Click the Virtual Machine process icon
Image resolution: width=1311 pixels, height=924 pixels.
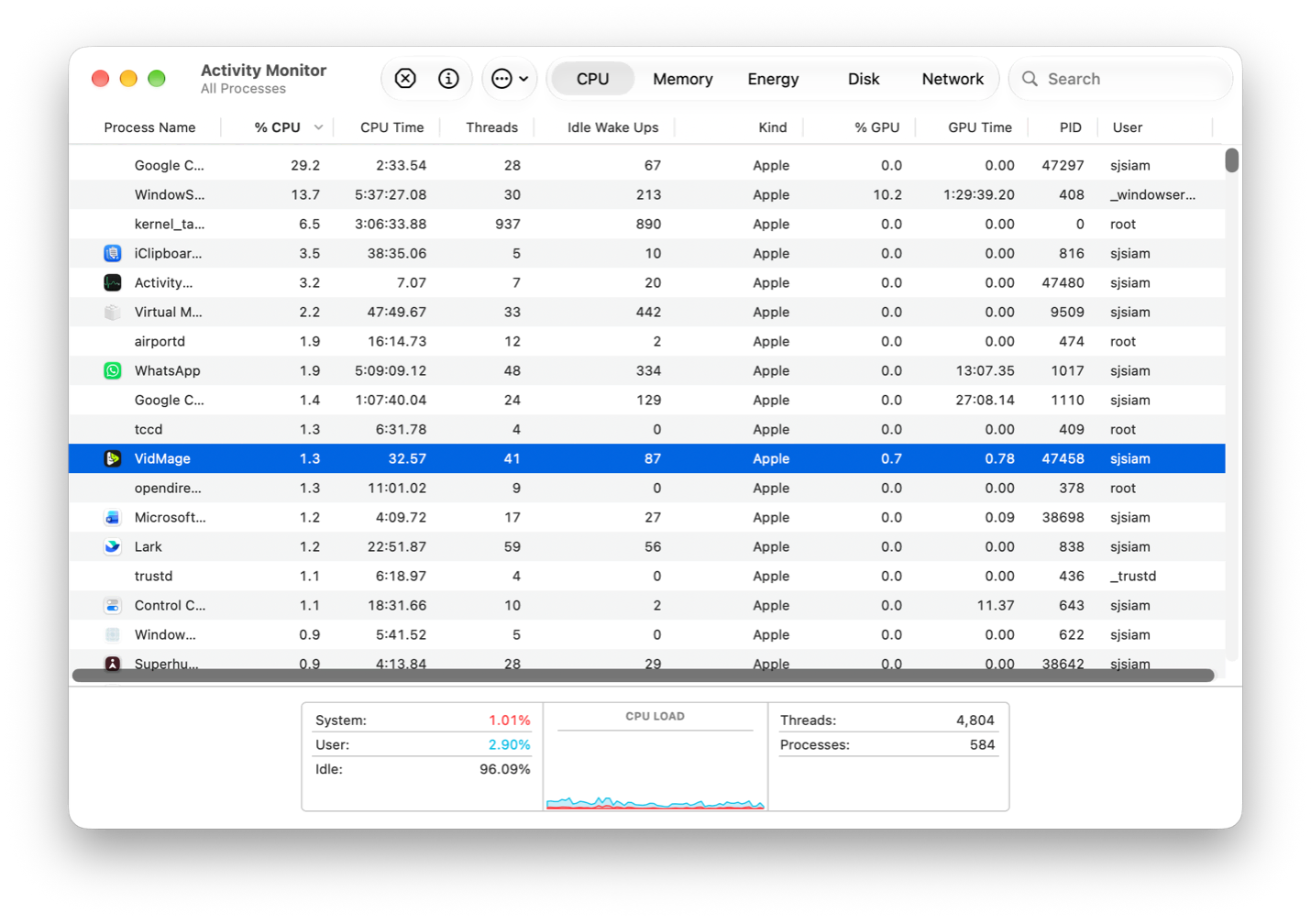coord(113,312)
